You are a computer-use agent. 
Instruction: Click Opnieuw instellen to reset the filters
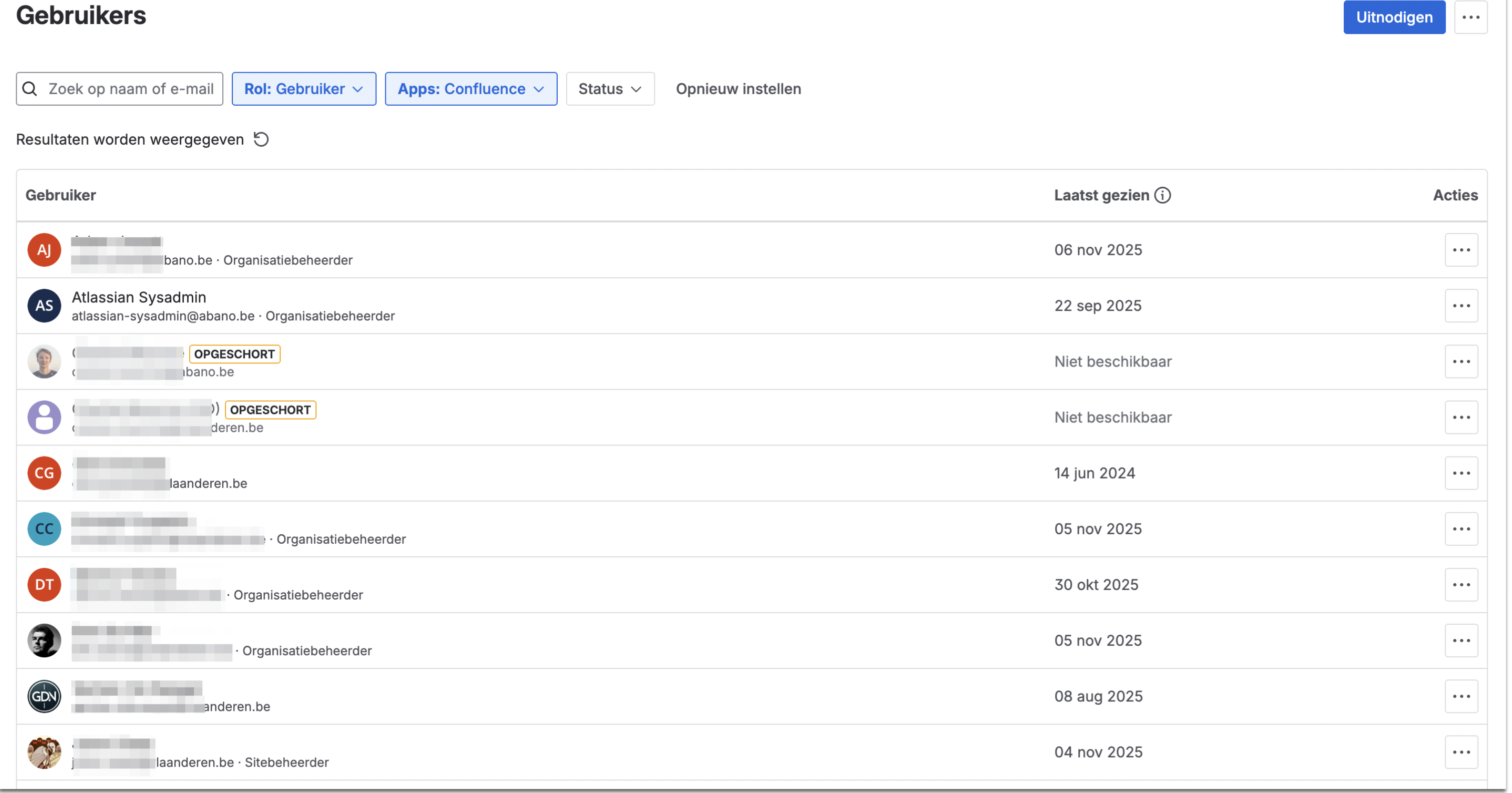click(x=738, y=89)
